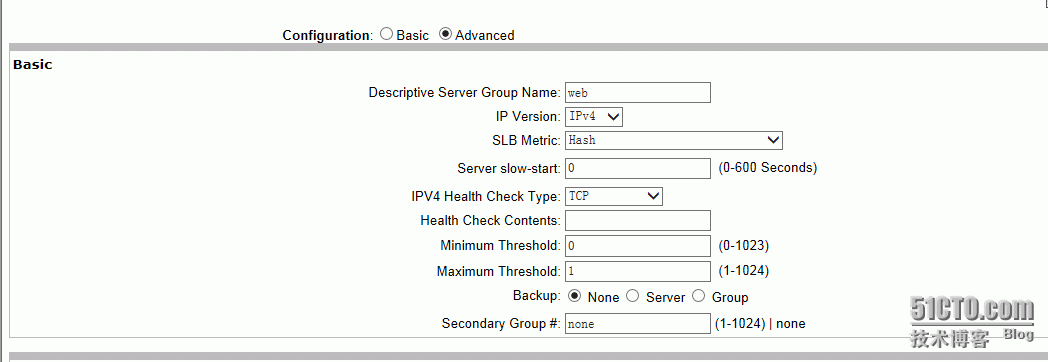Click the Descriptive Server Group Name field
The height and width of the screenshot is (362, 1048).
pos(638,92)
